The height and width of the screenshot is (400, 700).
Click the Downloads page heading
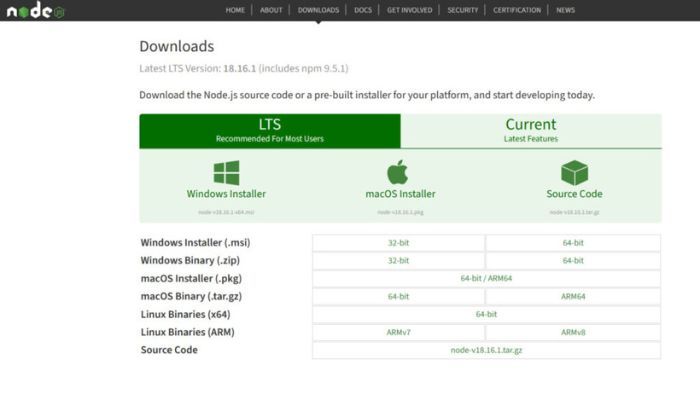click(177, 46)
